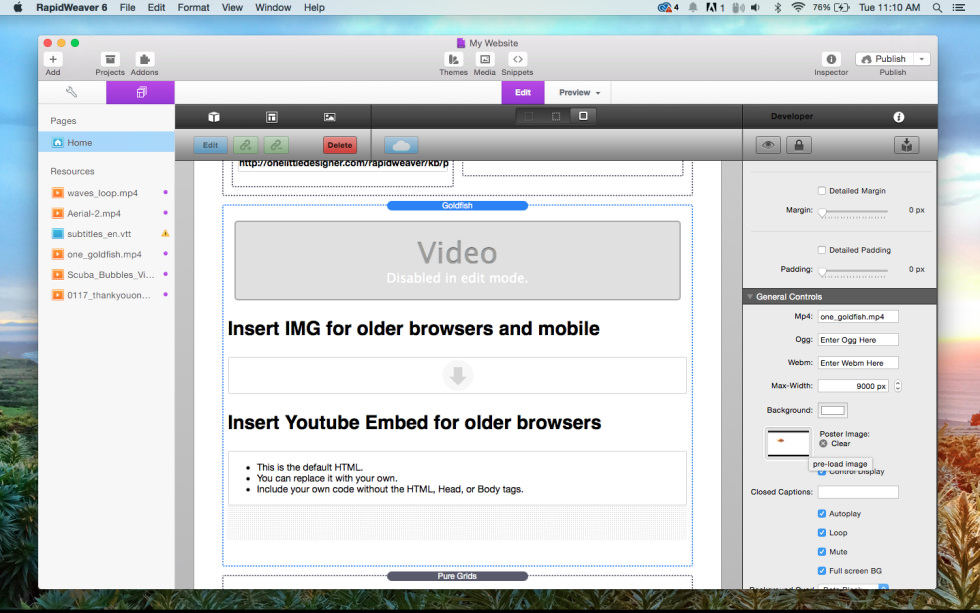Select the wrench settings sidebar tab
This screenshot has height=613, width=980.
click(x=72, y=92)
